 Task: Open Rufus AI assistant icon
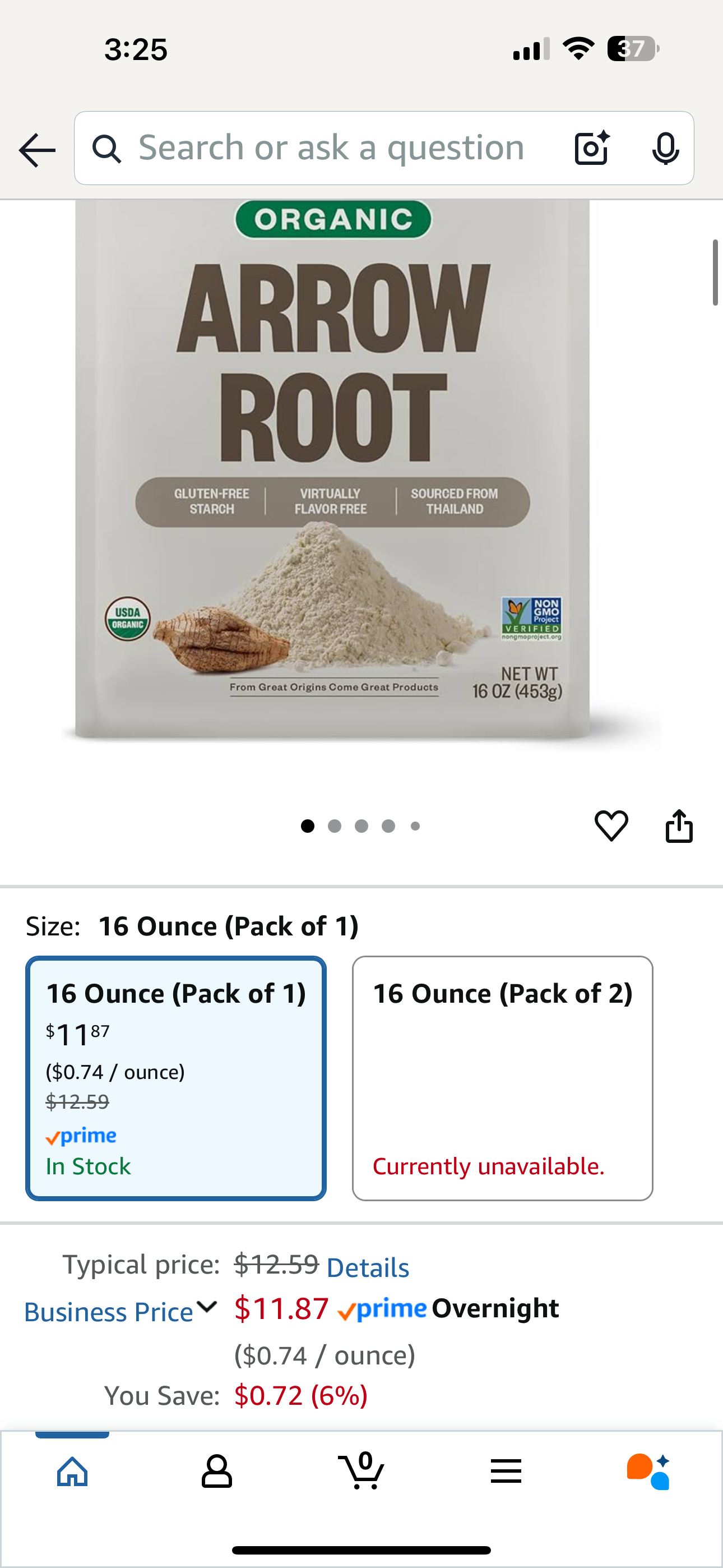pyautogui.click(x=649, y=1471)
